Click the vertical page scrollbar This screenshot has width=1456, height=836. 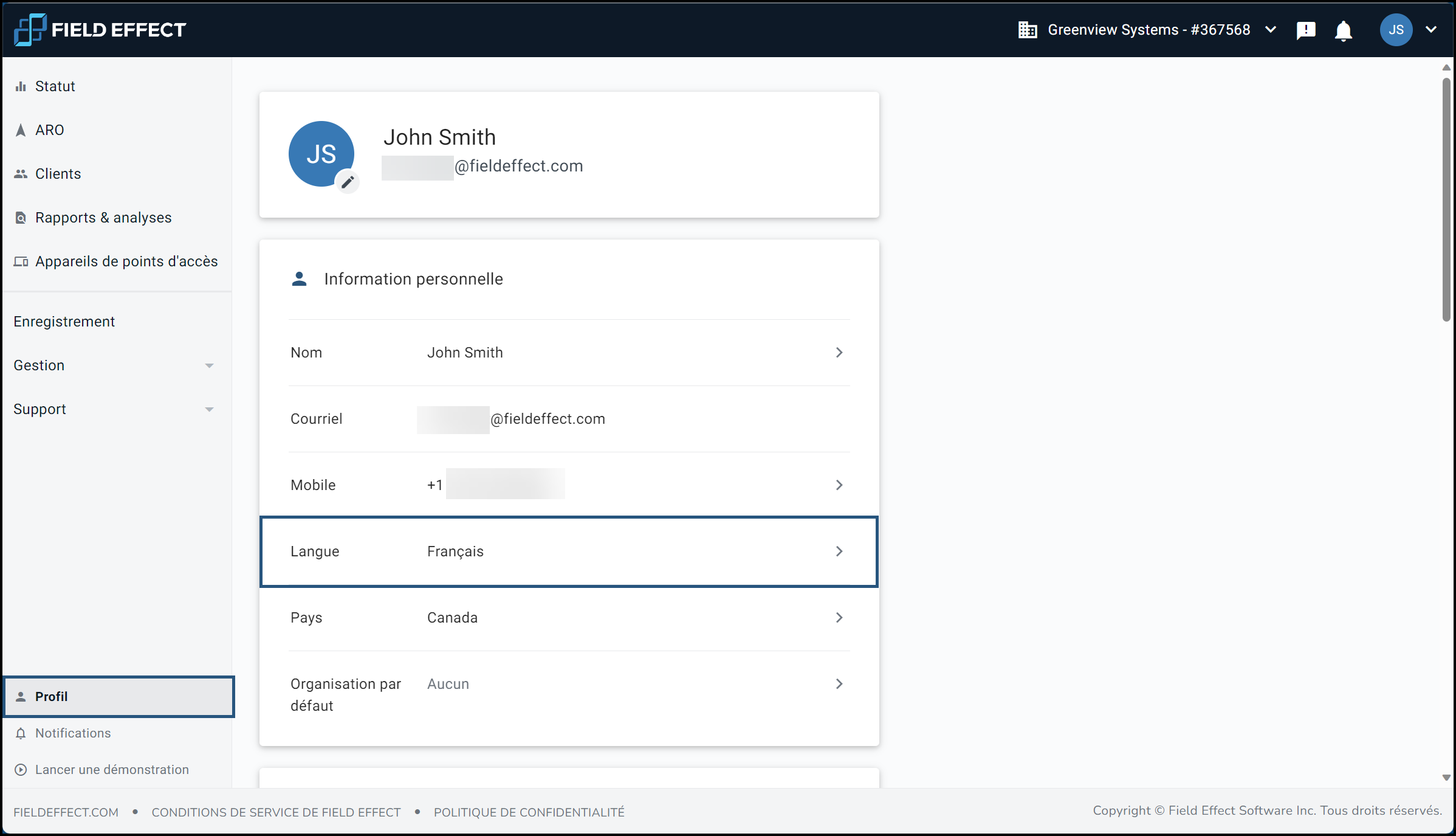click(1446, 201)
